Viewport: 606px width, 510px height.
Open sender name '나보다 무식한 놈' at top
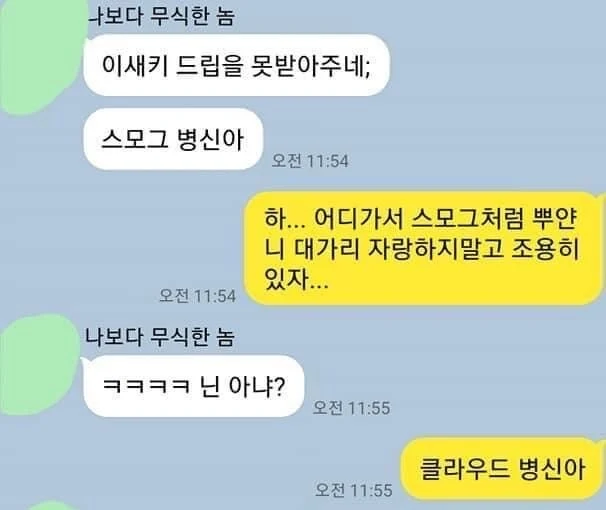pyautogui.click(x=162, y=17)
